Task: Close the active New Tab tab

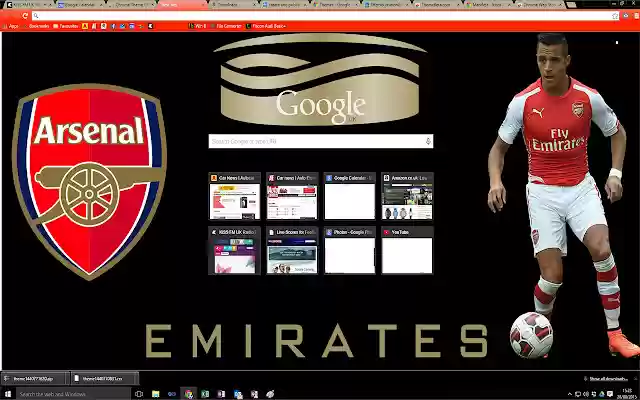Action: click(x=203, y=5)
